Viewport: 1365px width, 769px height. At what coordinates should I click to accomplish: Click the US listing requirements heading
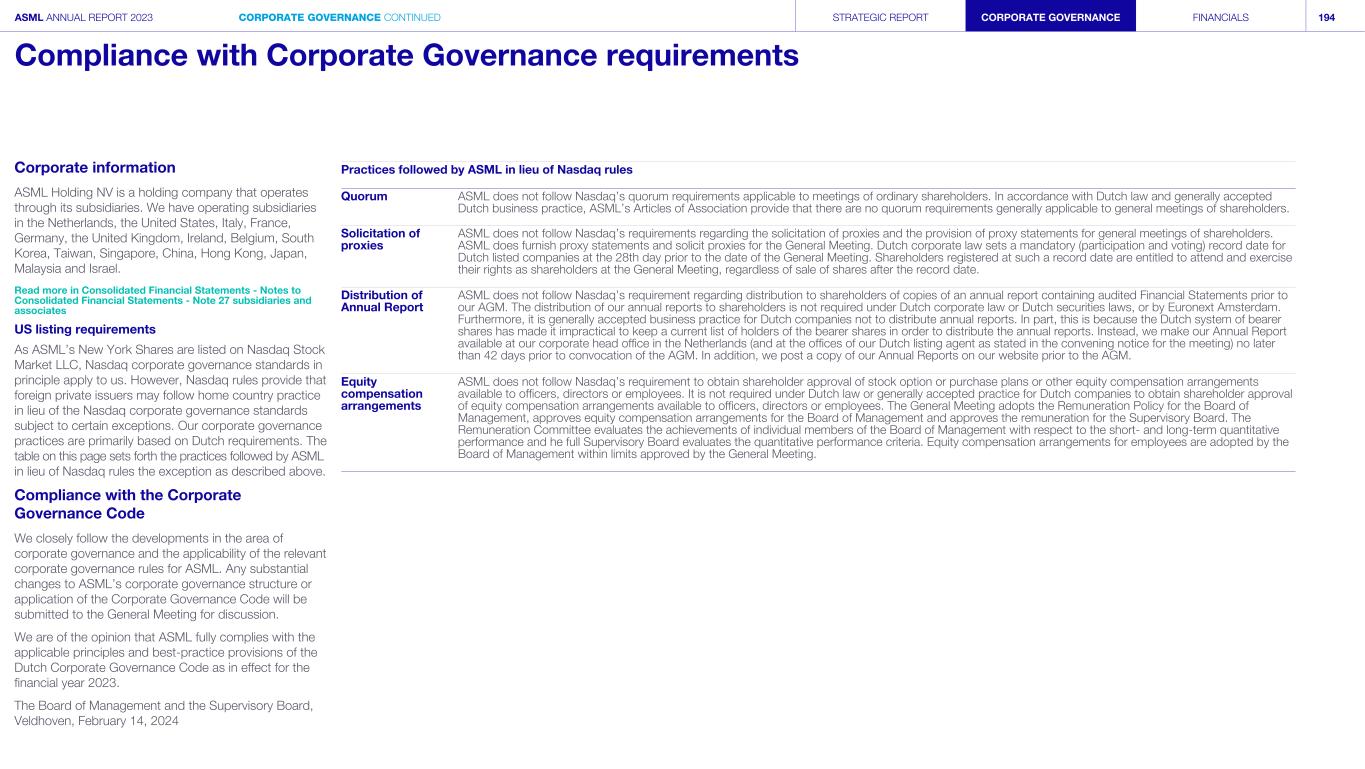click(x=85, y=329)
